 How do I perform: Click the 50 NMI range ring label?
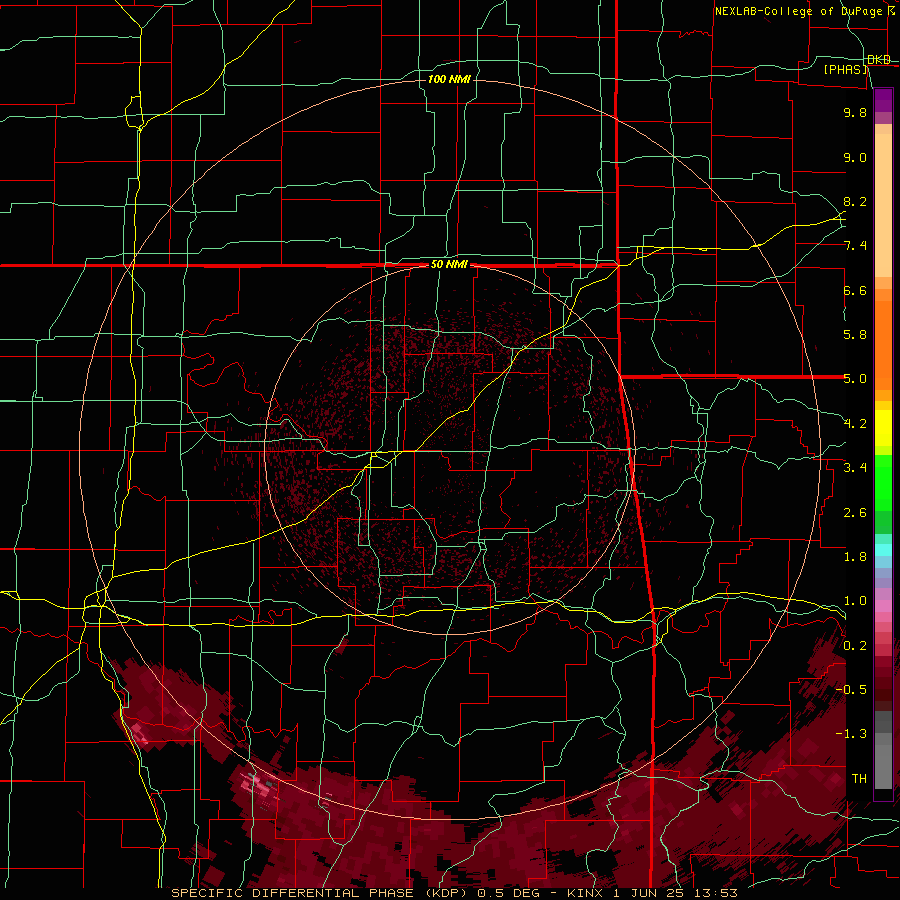point(449,265)
